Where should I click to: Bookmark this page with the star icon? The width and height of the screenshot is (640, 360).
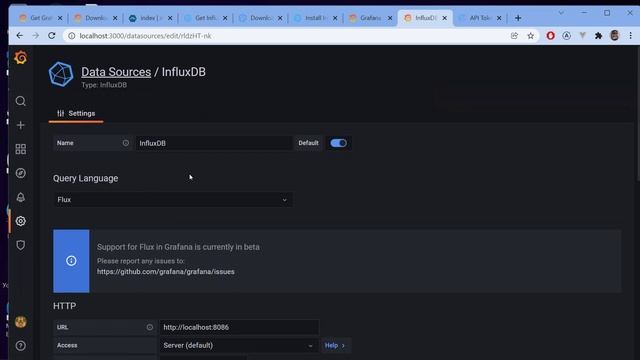point(531,36)
